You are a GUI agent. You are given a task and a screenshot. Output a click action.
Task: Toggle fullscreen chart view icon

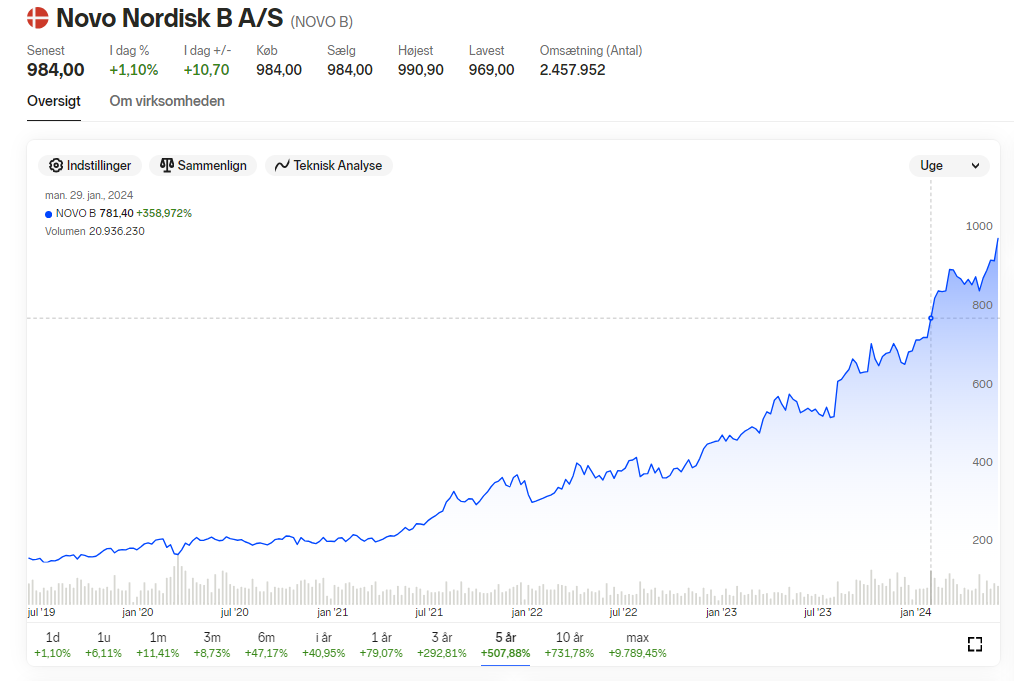point(975,644)
